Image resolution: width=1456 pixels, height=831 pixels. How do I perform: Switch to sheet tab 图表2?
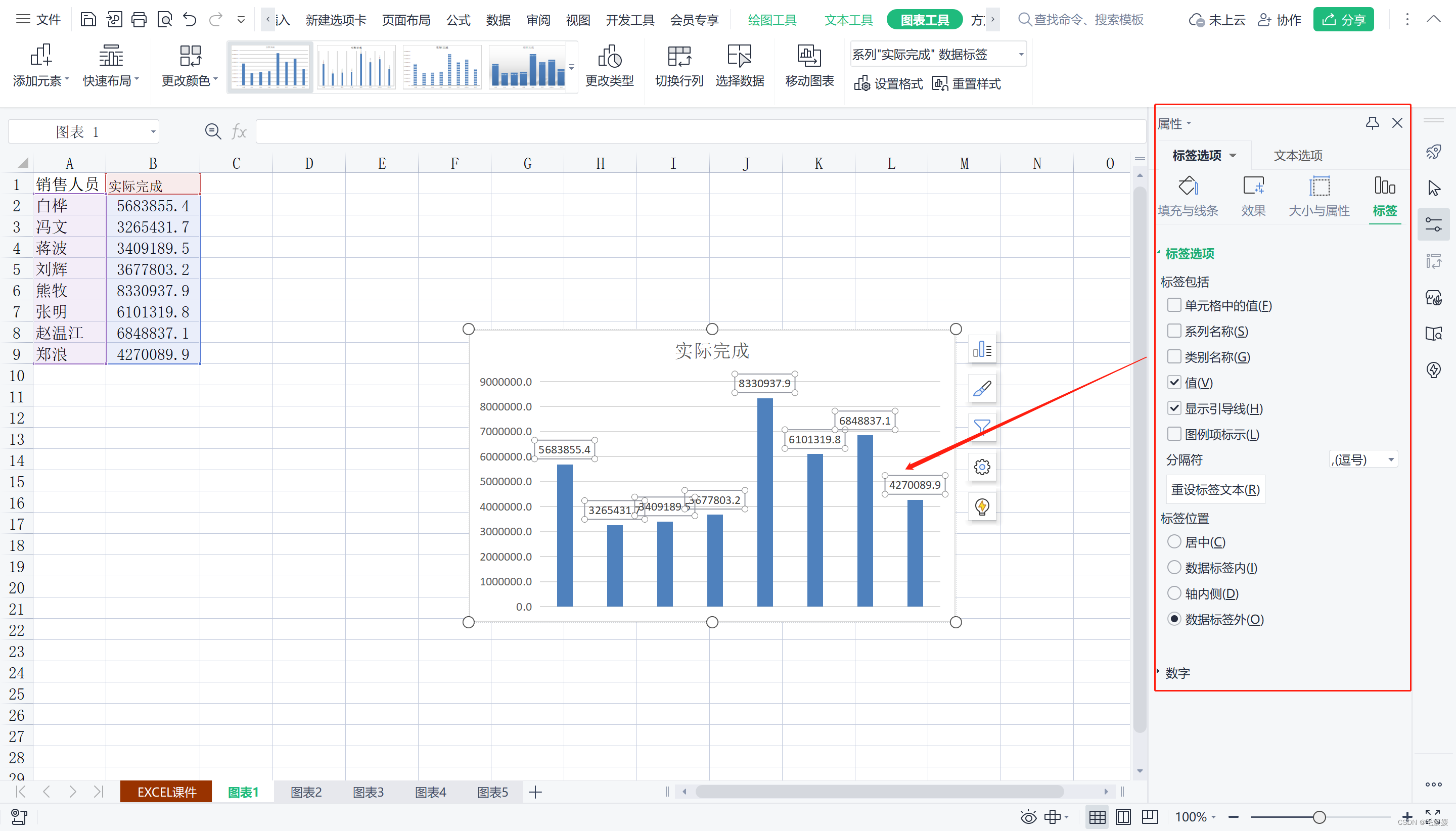[306, 792]
